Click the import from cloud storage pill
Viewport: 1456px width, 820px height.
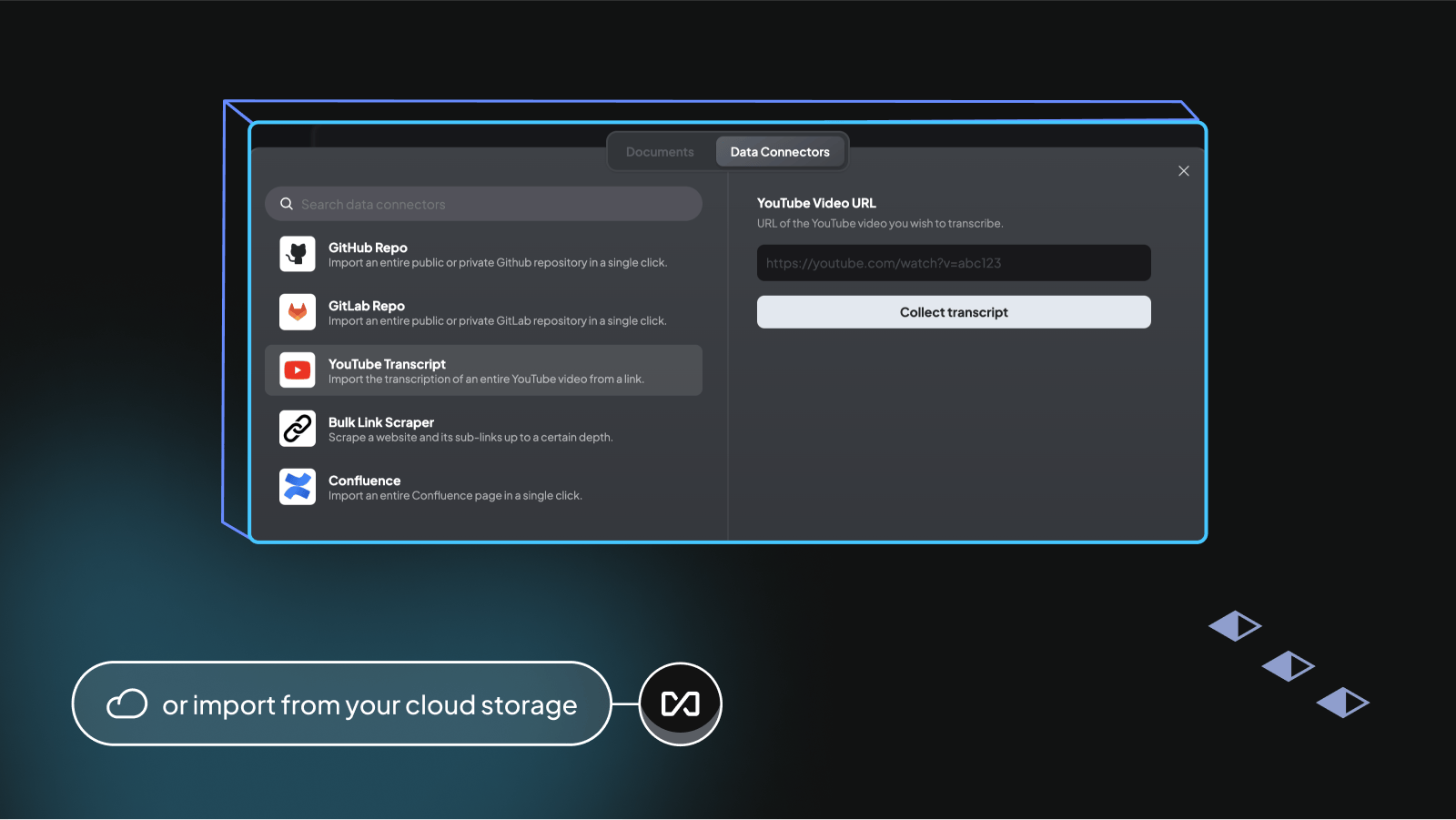[x=341, y=704]
